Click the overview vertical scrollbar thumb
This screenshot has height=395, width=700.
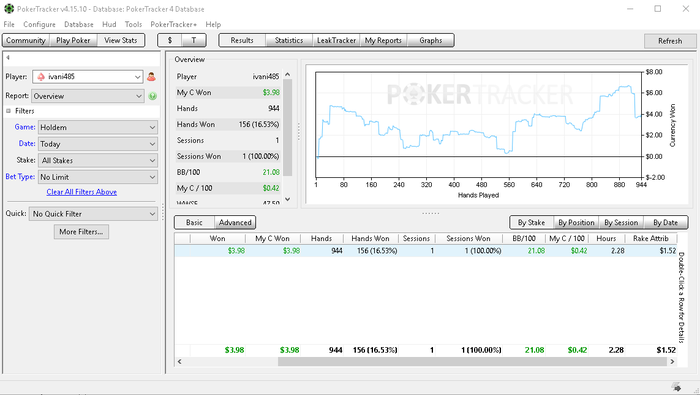click(288, 128)
